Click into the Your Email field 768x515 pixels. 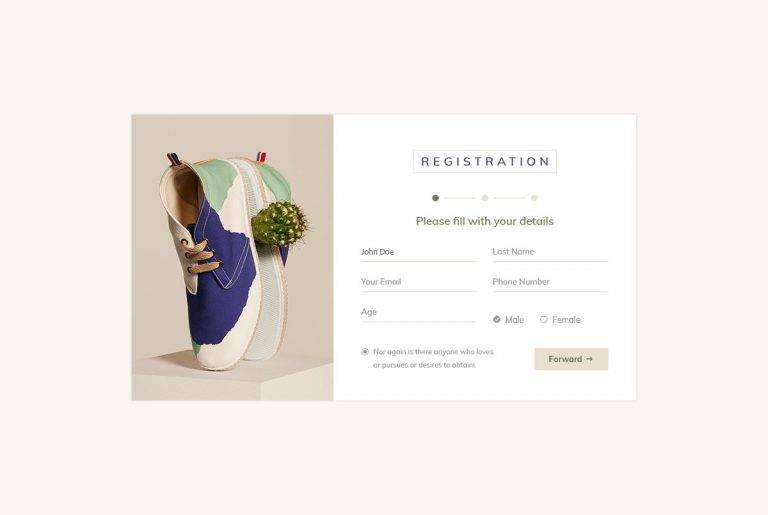pos(418,282)
